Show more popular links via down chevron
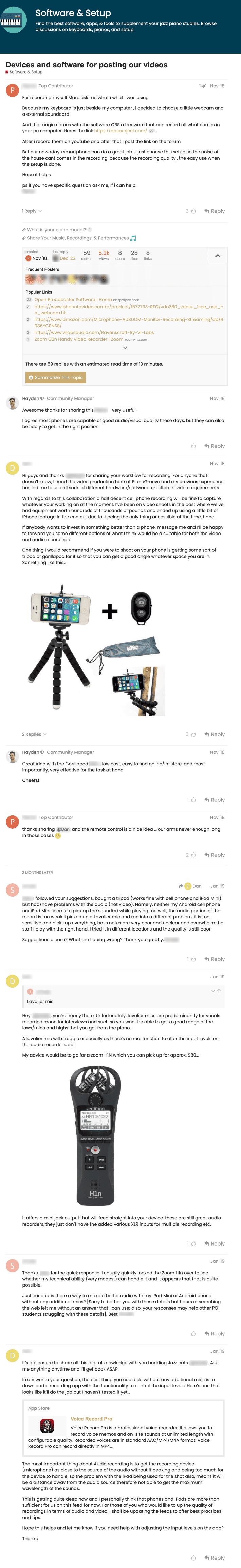This screenshot has width=241, height=1568. [125, 348]
